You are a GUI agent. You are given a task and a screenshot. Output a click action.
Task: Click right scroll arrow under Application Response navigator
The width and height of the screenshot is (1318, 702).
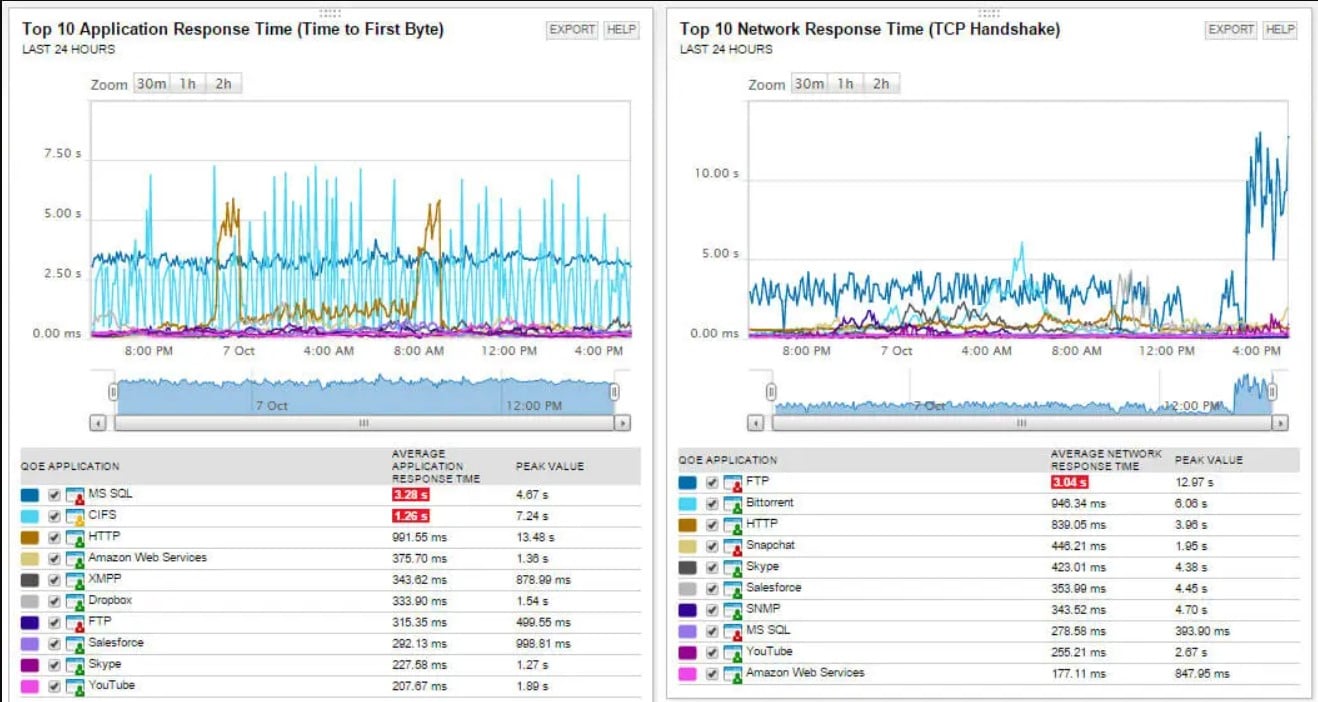click(623, 423)
